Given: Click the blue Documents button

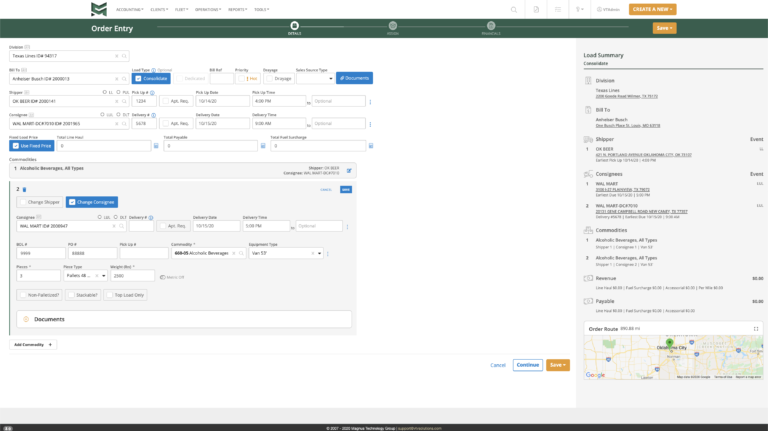Looking at the screenshot, I should coord(354,78).
